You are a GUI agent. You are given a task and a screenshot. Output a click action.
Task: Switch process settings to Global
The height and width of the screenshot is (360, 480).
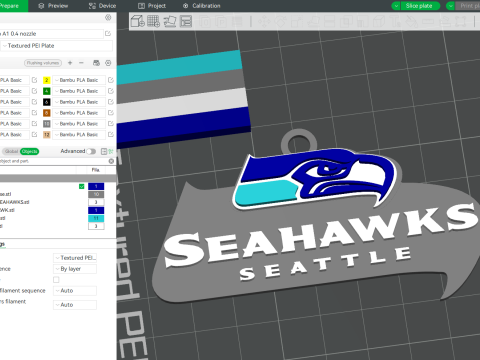click(x=11, y=151)
